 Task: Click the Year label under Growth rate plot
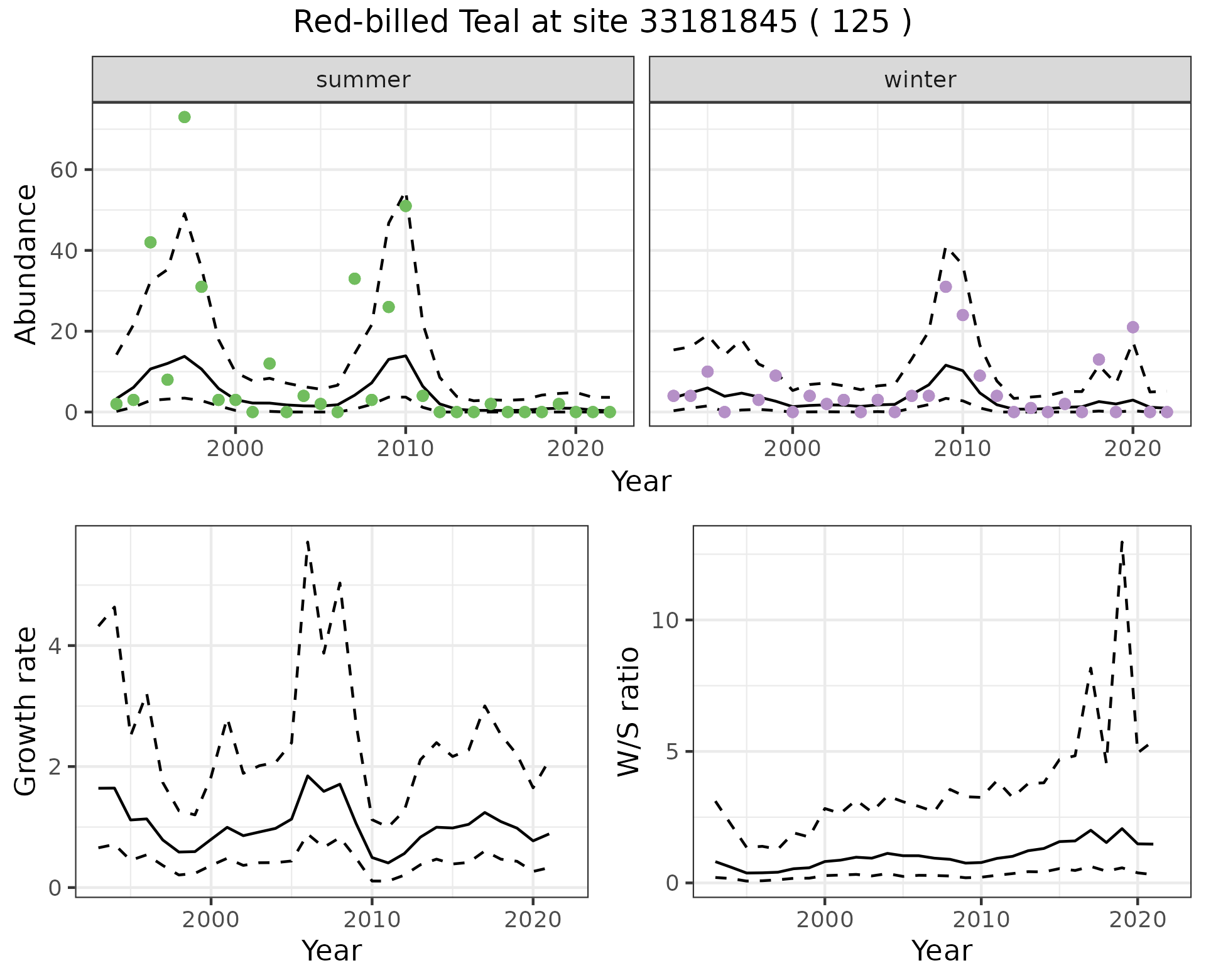pyautogui.click(x=331, y=950)
